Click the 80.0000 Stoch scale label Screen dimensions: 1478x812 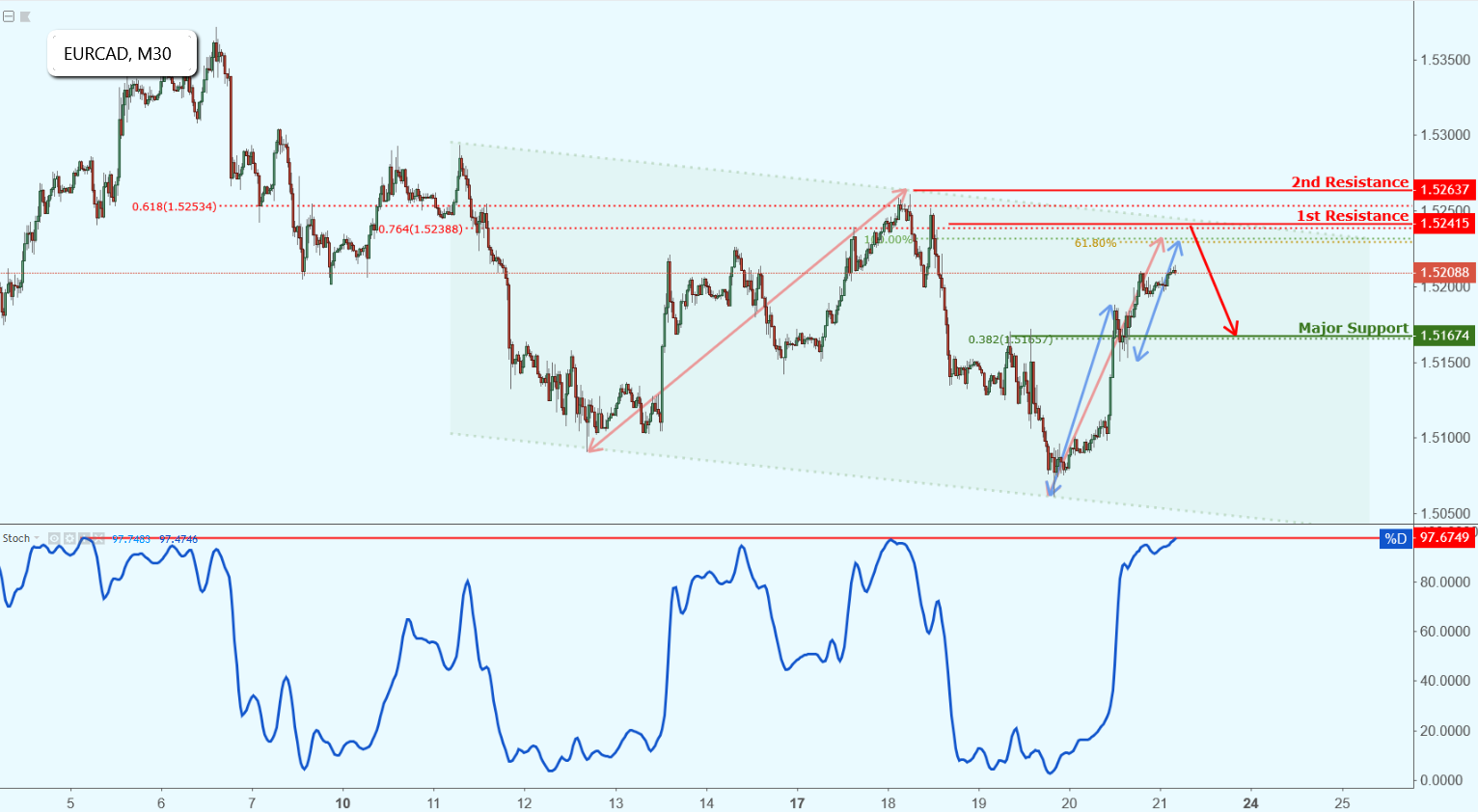(x=1445, y=582)
